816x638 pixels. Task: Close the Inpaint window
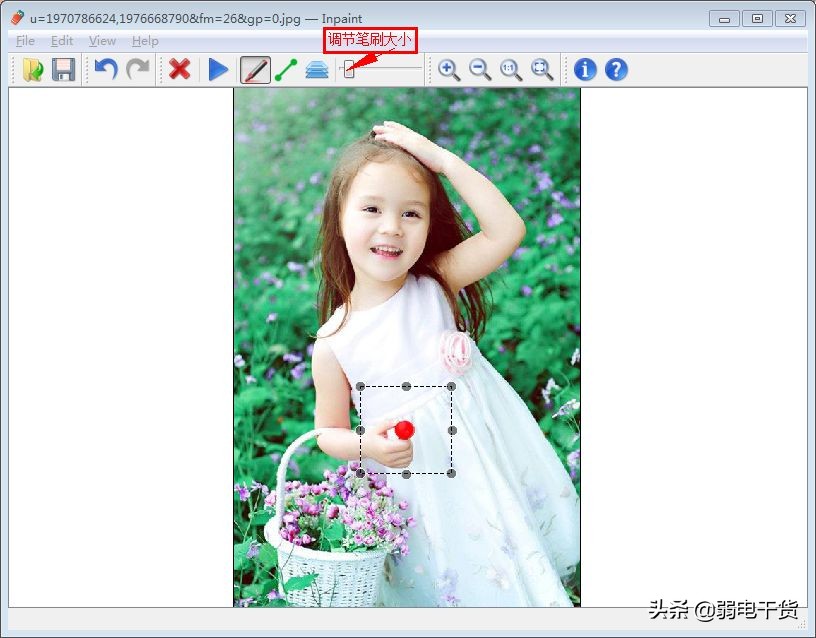(x=790, y=19)
